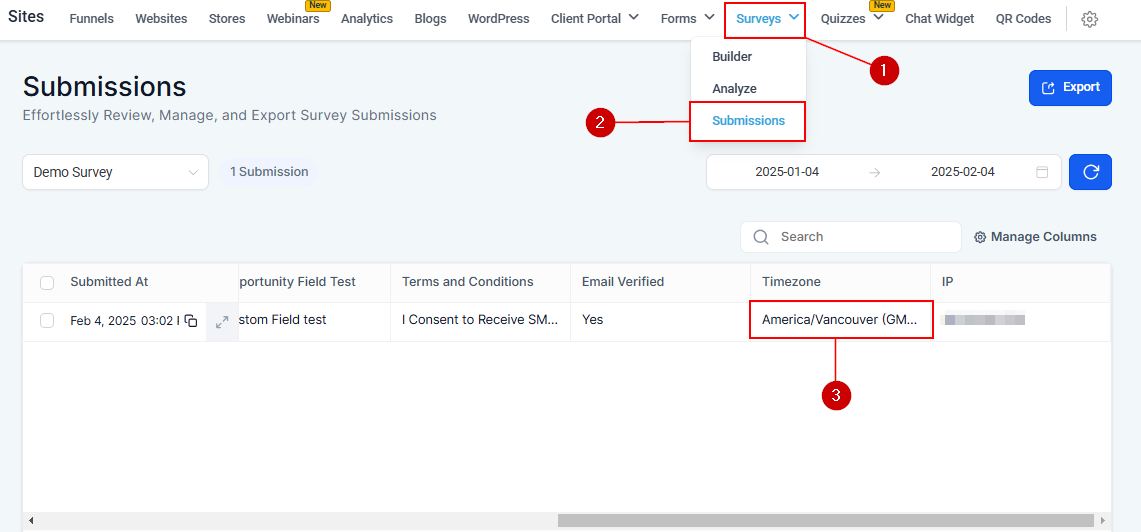Expand the Client Portal menu
1141x532 pixels.
[594, 18]
